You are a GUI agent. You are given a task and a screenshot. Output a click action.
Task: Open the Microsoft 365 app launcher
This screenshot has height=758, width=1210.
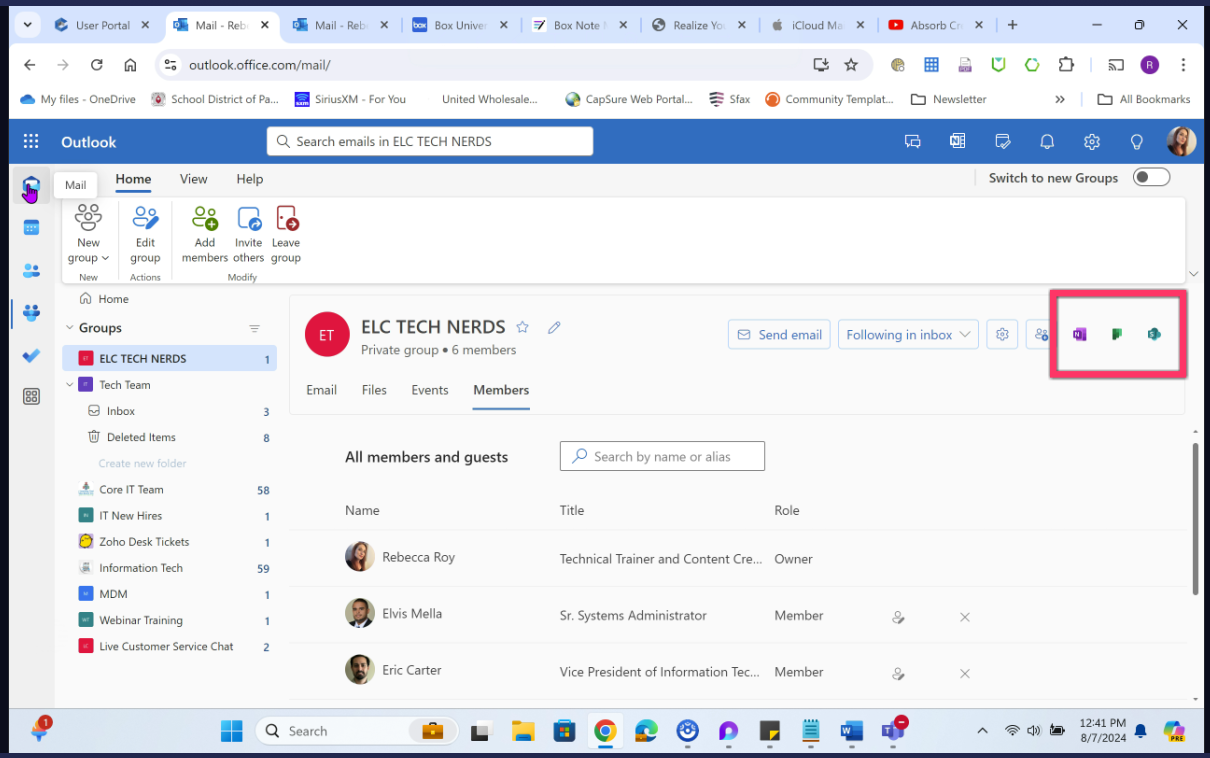[x=31, y=142]
